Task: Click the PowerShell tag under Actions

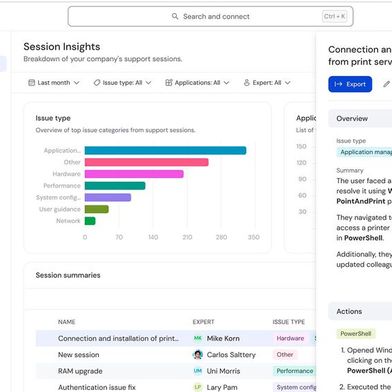Action: click(x=356, y=334)
